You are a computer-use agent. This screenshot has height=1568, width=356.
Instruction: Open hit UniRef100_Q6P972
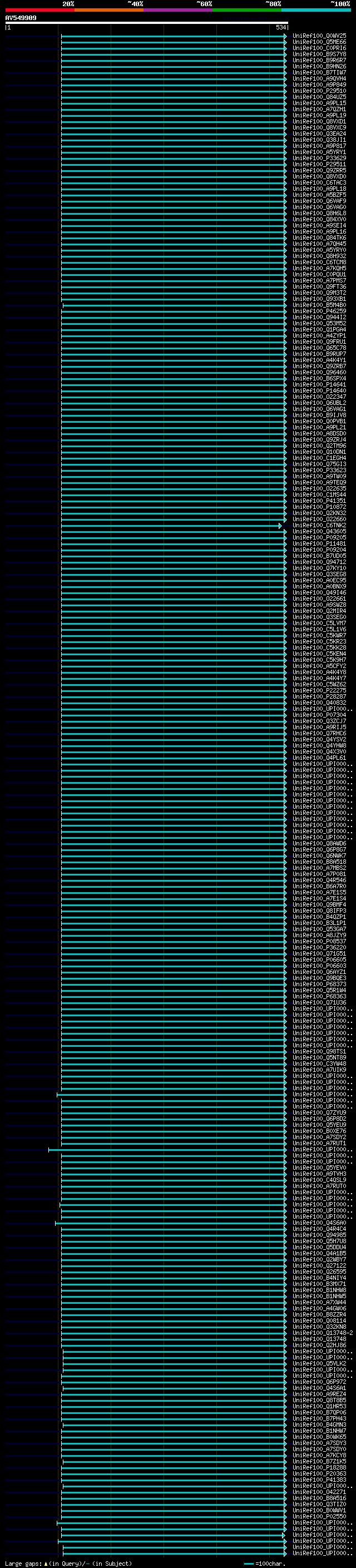[x=319, y=1382]
